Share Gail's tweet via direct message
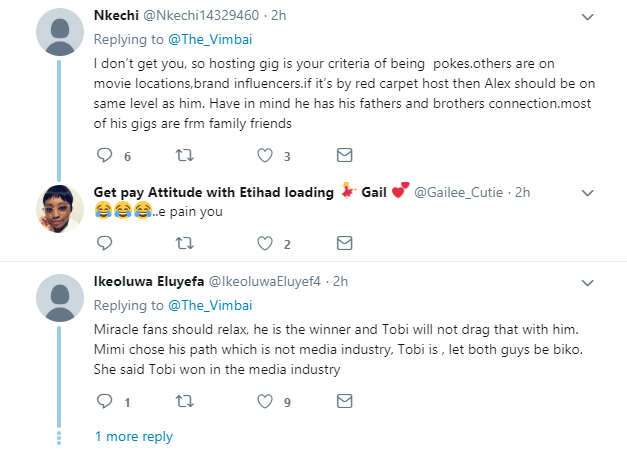This screenshot has height=454, width=627. point(344,243)
